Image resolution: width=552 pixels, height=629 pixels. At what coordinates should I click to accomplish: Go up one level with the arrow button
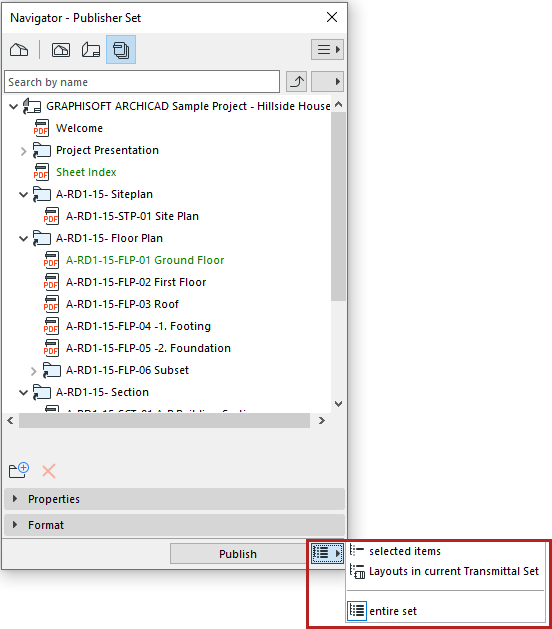(296, 82)
